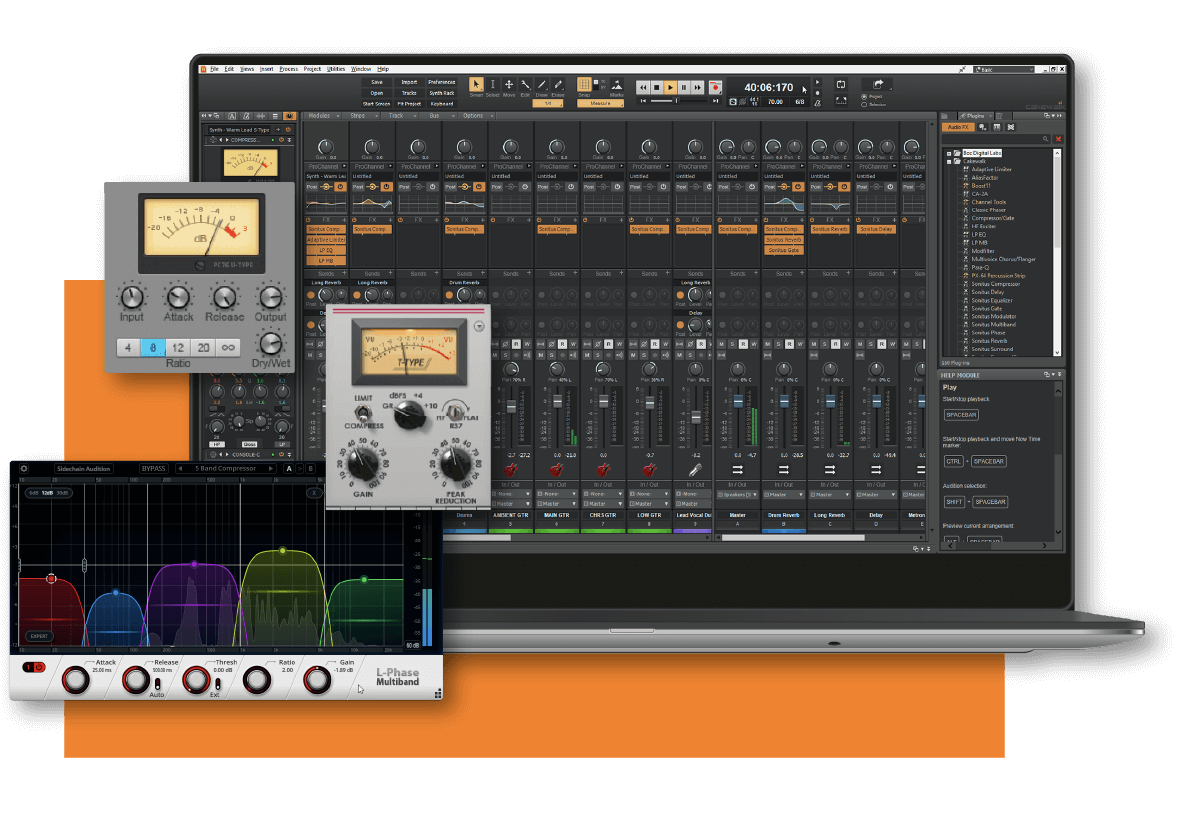Viewport: 1201px width, 833px height.
Task: Select the Smart tool
Action: click(x=476, y=85)
